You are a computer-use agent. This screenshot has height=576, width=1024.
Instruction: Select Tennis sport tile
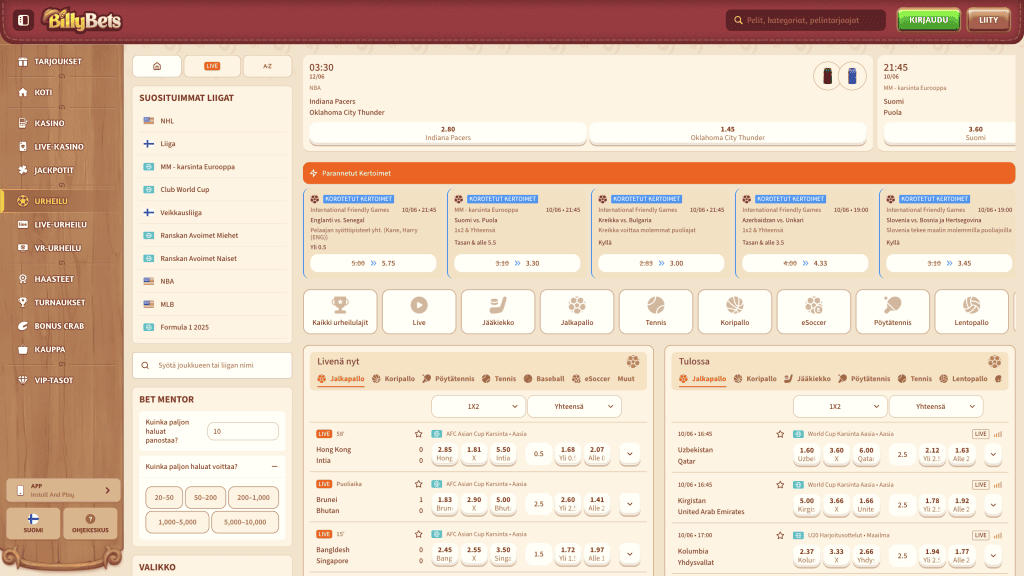(656, 312)
